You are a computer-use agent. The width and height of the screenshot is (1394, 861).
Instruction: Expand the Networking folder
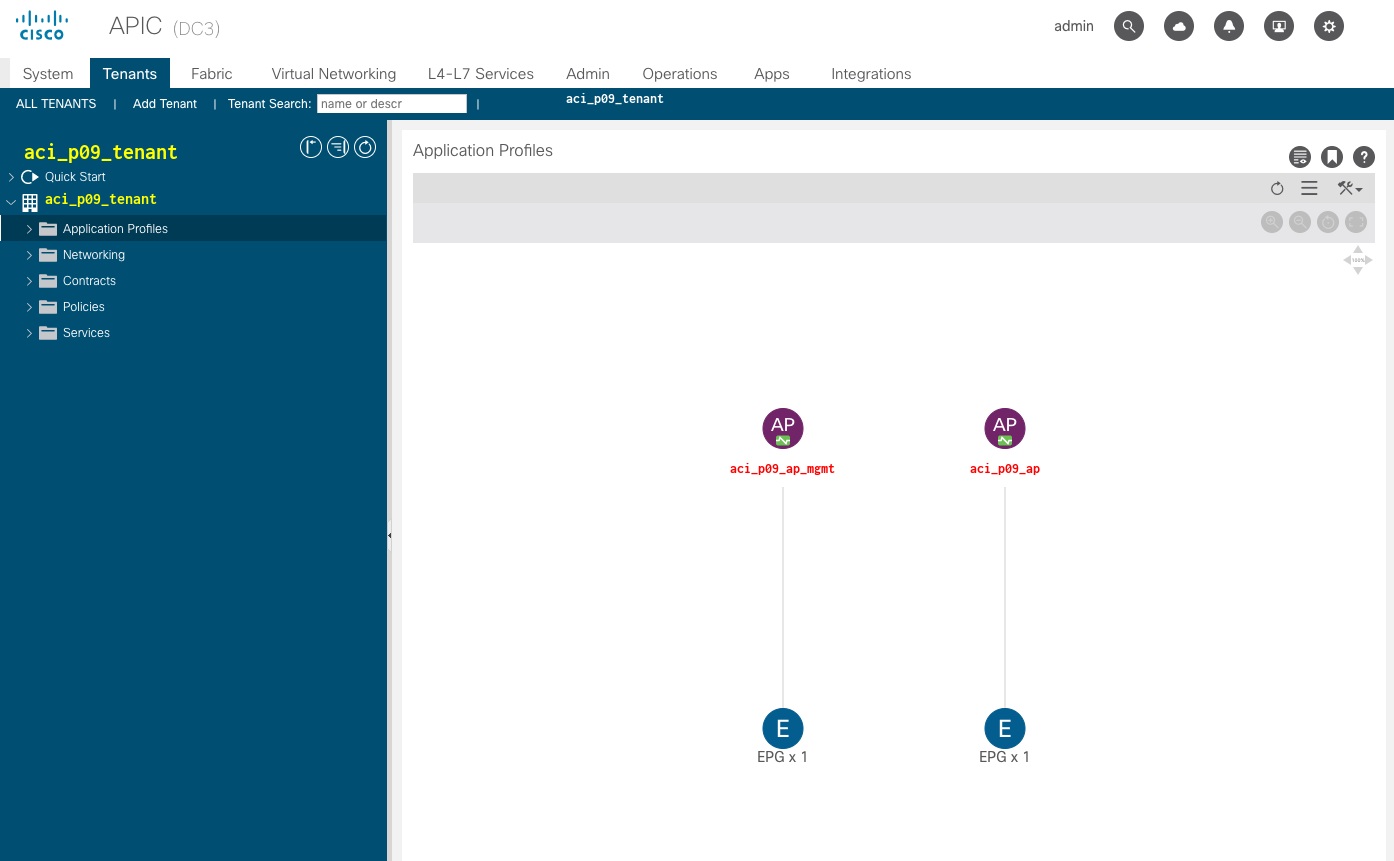pyautogui.click(x=29, y=255)
